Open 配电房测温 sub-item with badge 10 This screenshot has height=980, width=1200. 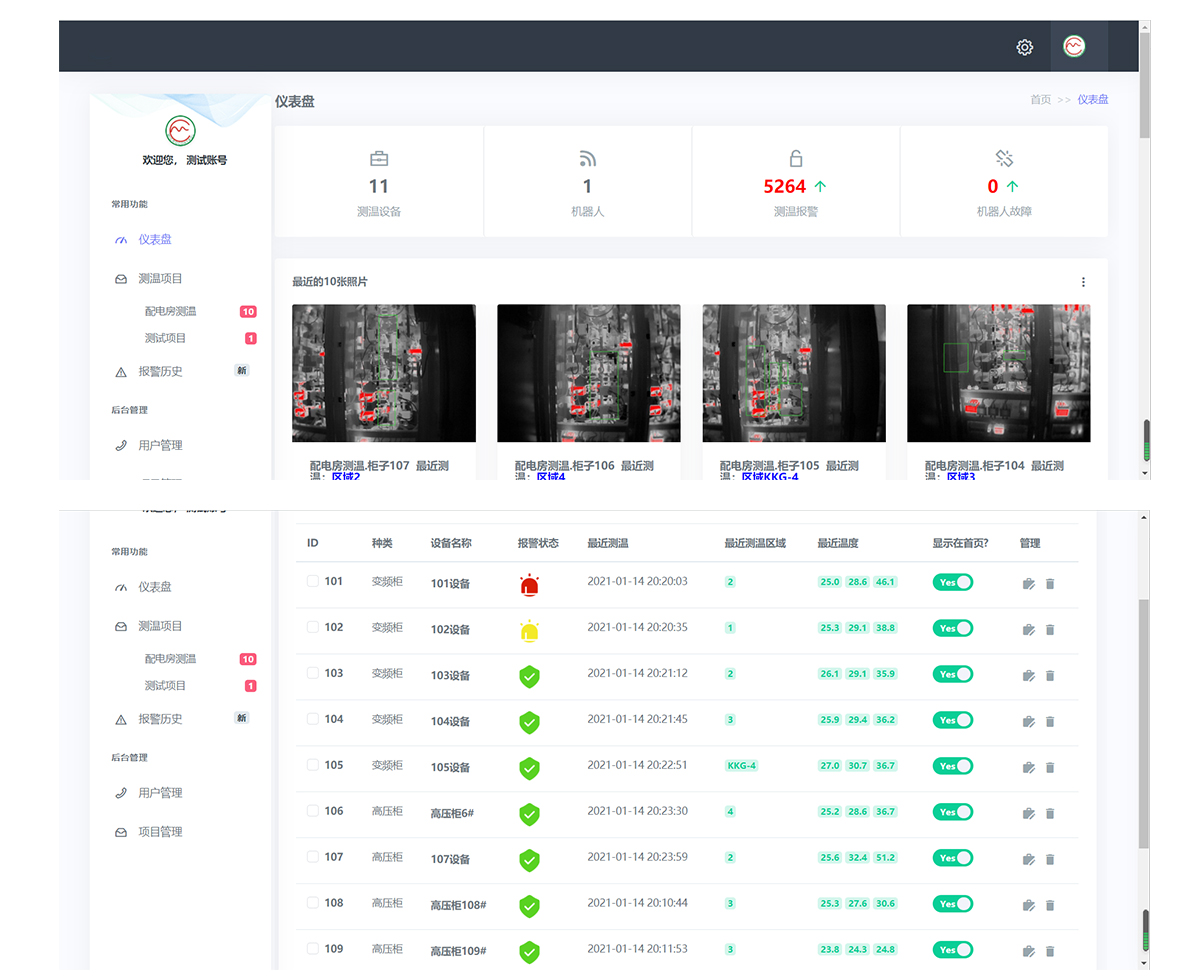170,312
